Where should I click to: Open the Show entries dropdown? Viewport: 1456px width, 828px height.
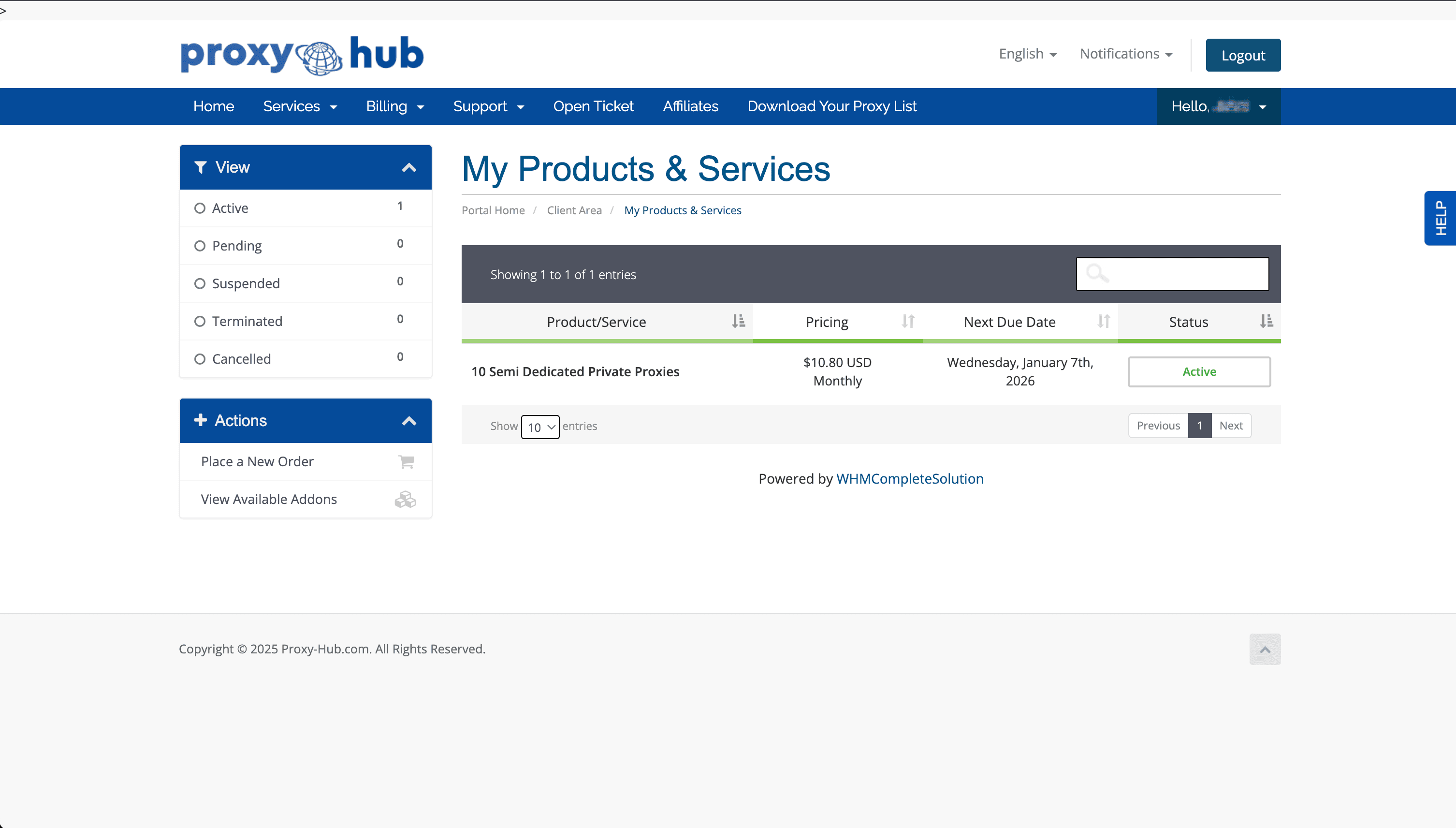(539, 427)
